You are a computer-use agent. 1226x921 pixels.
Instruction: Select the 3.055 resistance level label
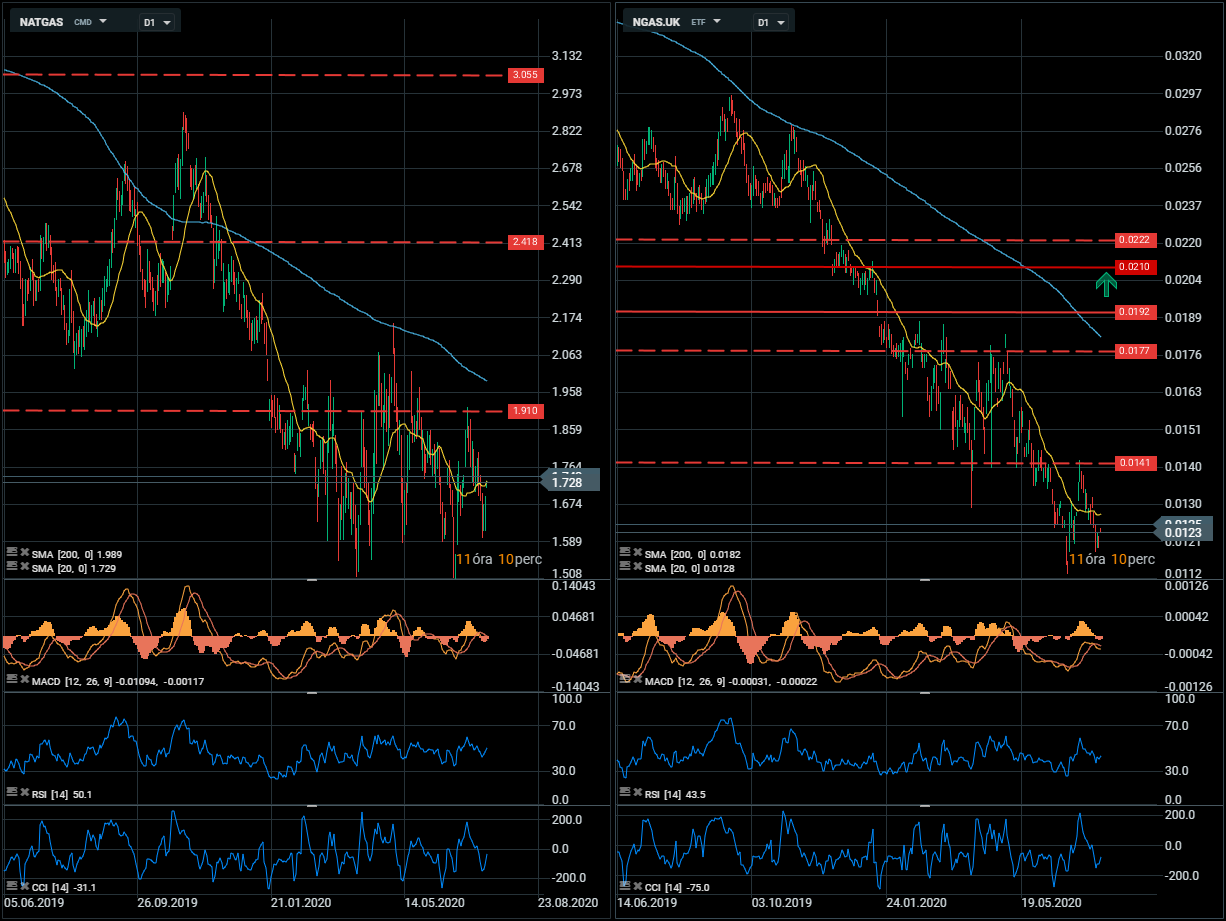pos(525,75)
